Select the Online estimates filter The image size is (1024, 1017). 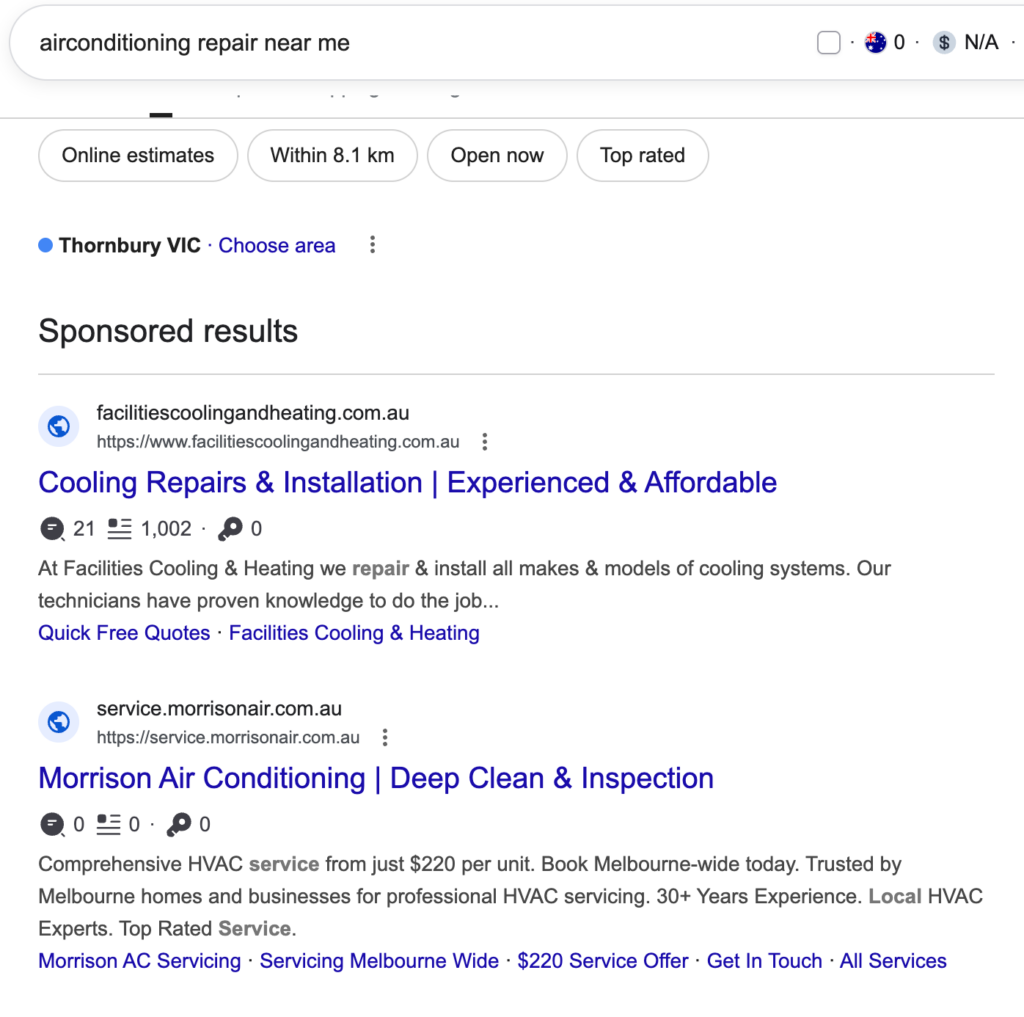pyautogui.click(x=138, y=155)
